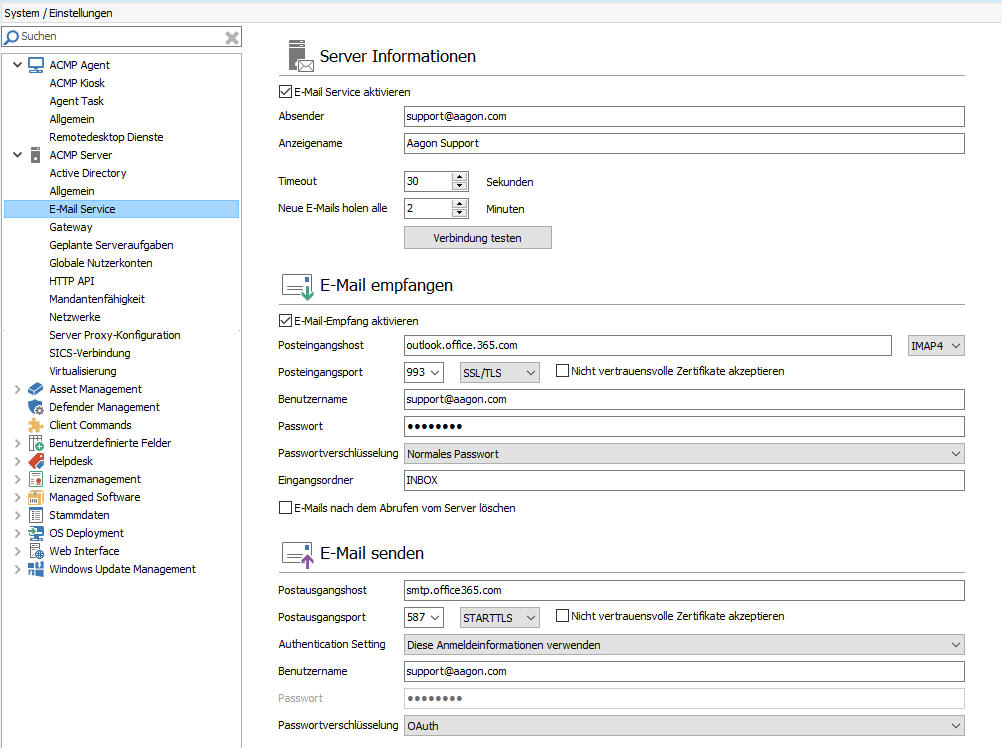
Task: Click the Client Commands puzzle icon
Action: [x=36, y=425]
